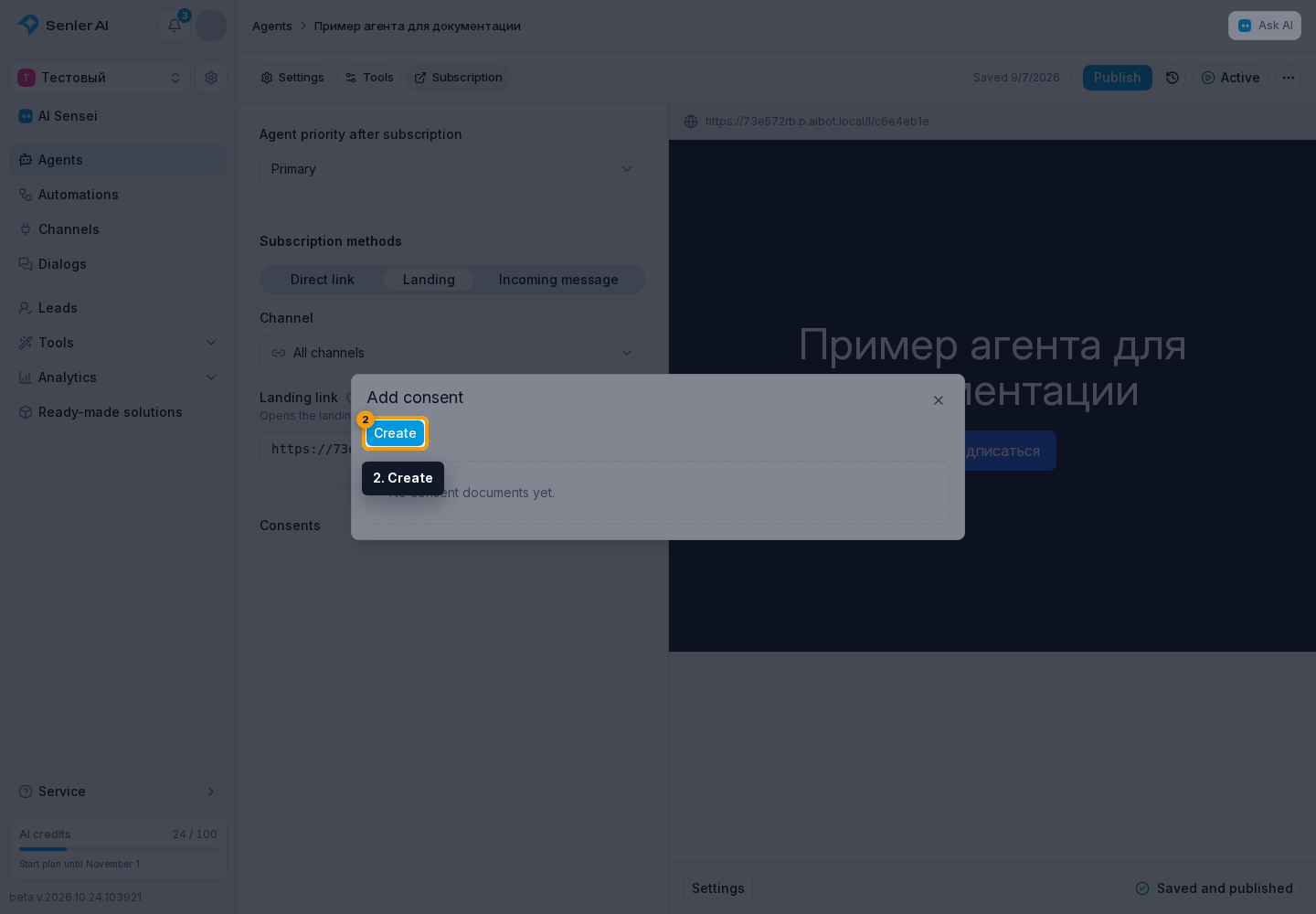This screenshot has height=914, width=1316.
Task: Click the preview Settings button
Action: pos(718,888)
